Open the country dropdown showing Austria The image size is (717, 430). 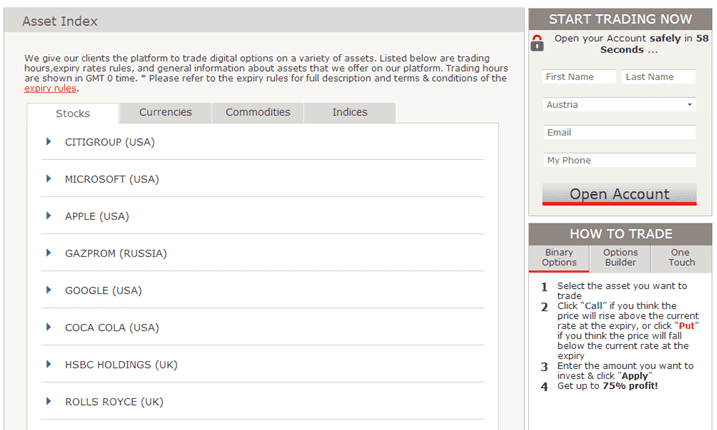[x=619, y=104]
